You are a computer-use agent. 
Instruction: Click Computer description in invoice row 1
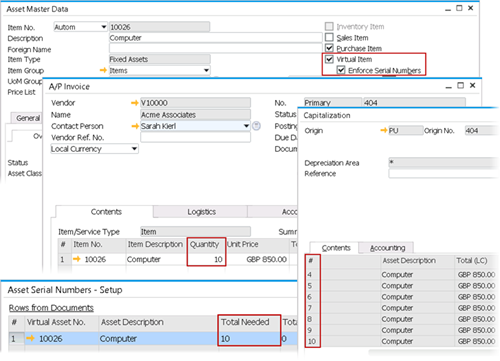coord(156,259)
